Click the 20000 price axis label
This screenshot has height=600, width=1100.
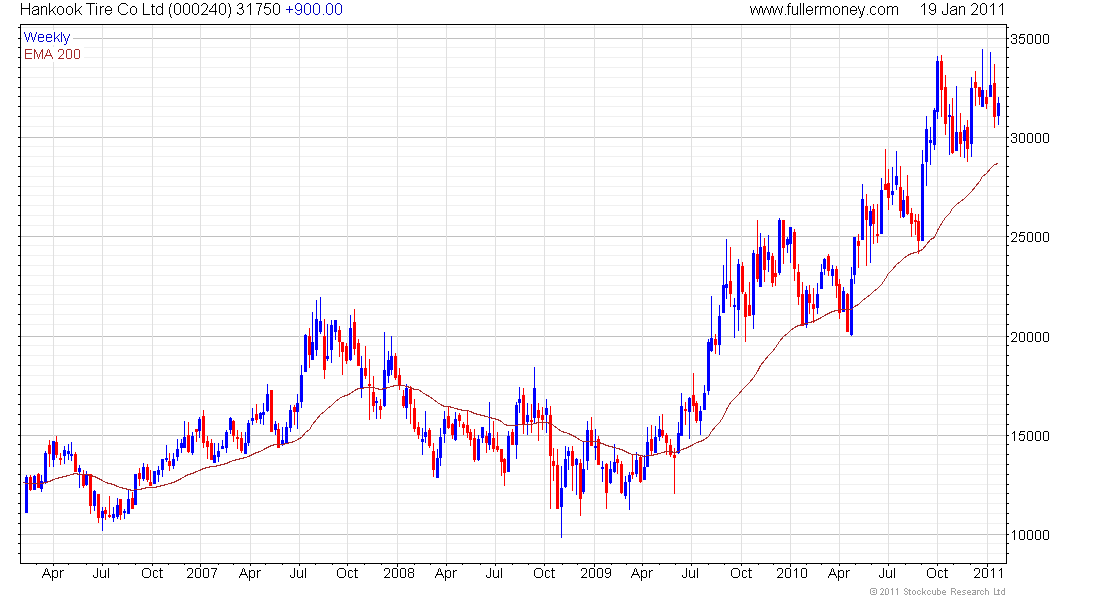click(x=1030, y=337)
